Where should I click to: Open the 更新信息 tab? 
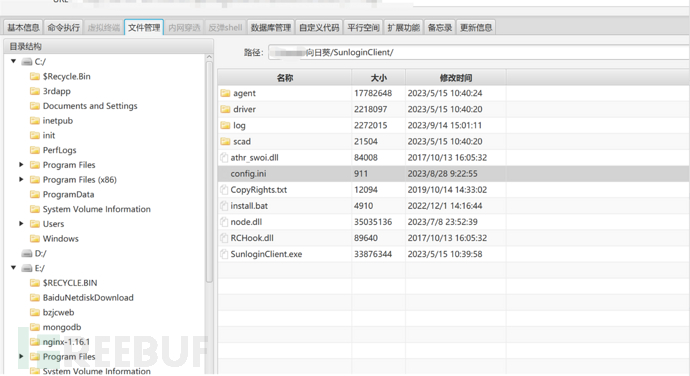click(x=476, y=27)
